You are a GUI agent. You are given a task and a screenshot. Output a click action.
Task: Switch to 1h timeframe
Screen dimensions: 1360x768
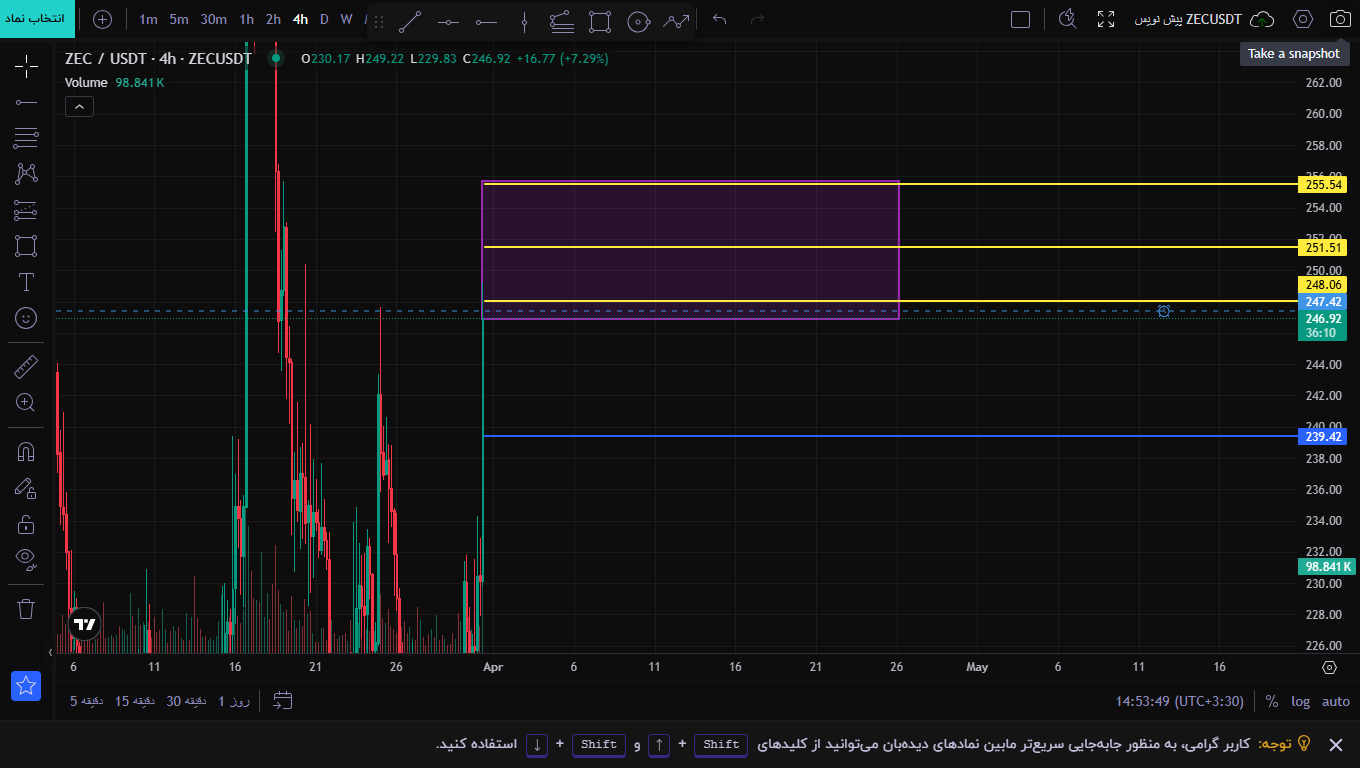click(246, 19)
